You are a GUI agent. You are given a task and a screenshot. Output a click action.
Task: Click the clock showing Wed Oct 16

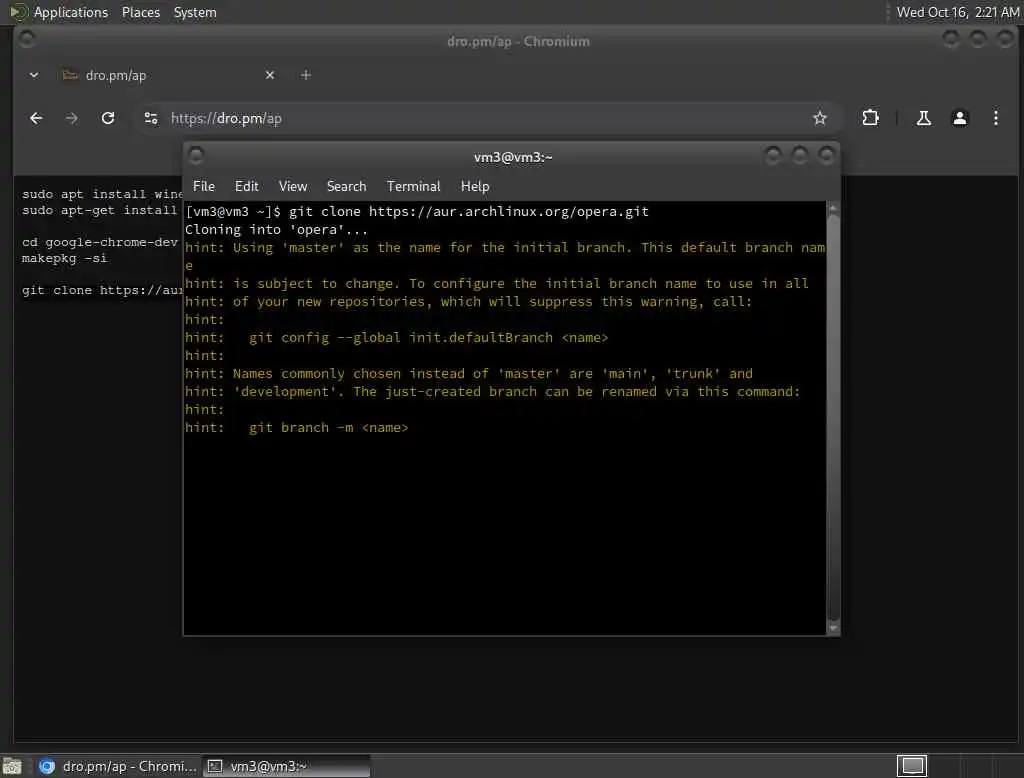[957, 12]
